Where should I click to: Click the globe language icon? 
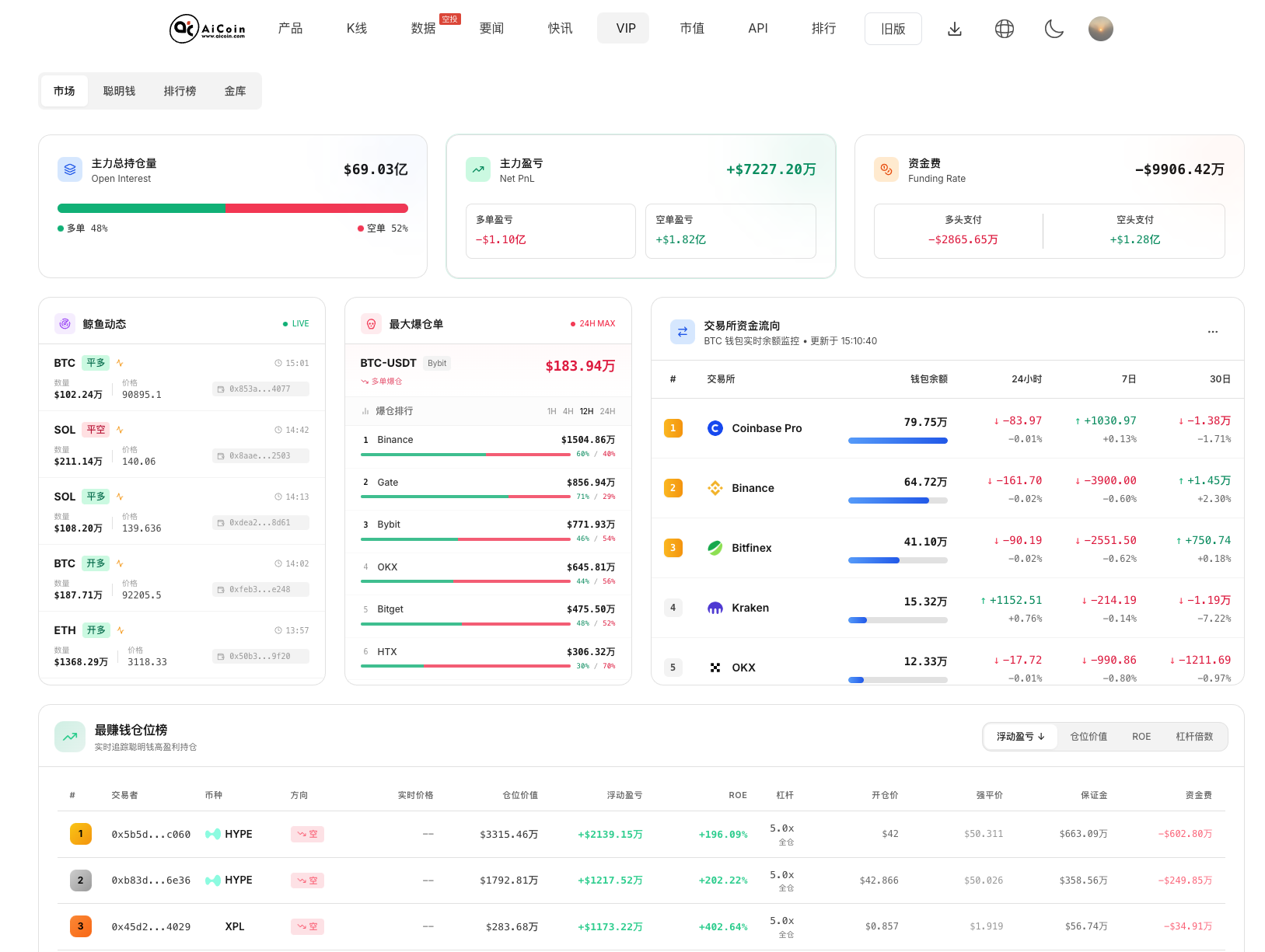(x=1004, y=28)
